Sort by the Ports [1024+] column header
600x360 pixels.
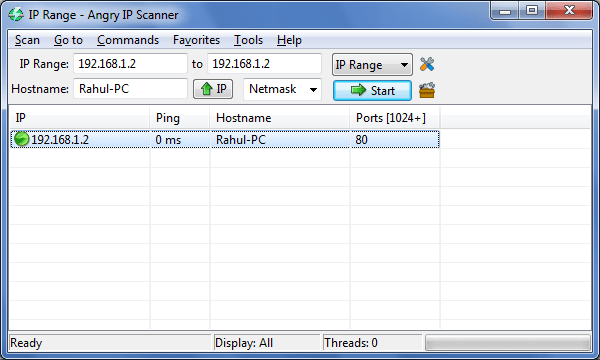[x=395, y=118]
